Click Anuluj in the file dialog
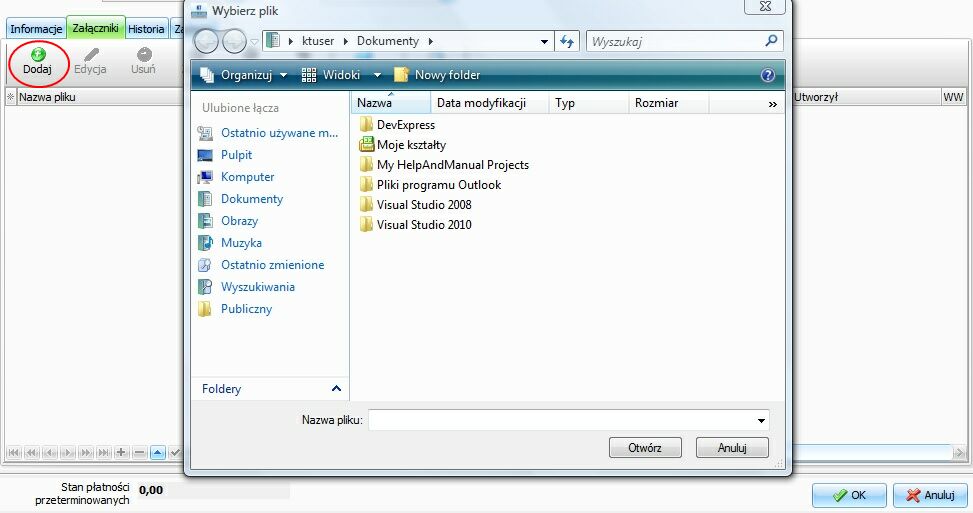This screenshot has width=973, height=513. 732,447
